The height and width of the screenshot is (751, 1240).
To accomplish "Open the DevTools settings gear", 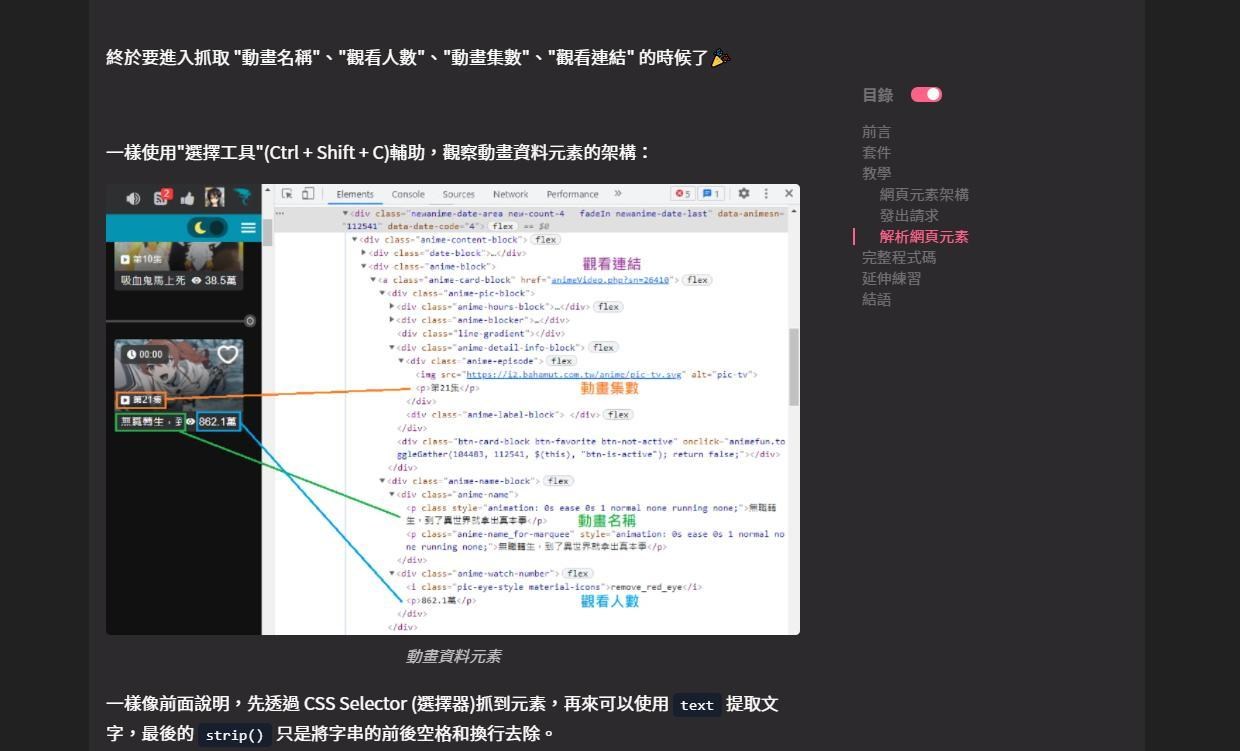I will (x=743, y=194).
